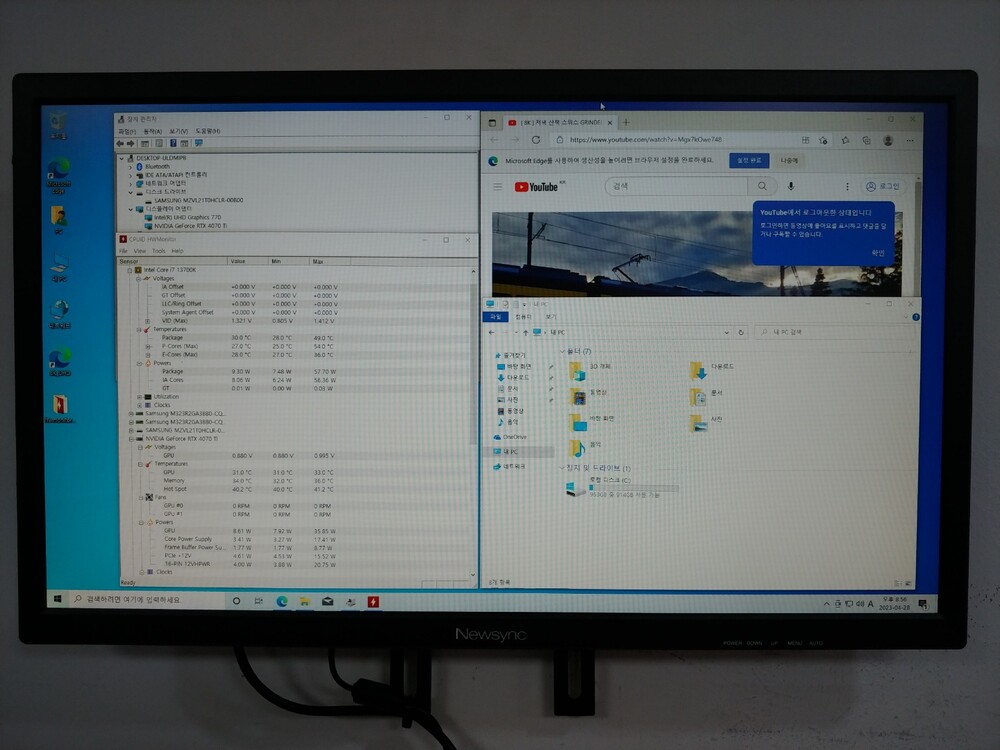Open the Edge profile avatar icon

coord(888,141)
